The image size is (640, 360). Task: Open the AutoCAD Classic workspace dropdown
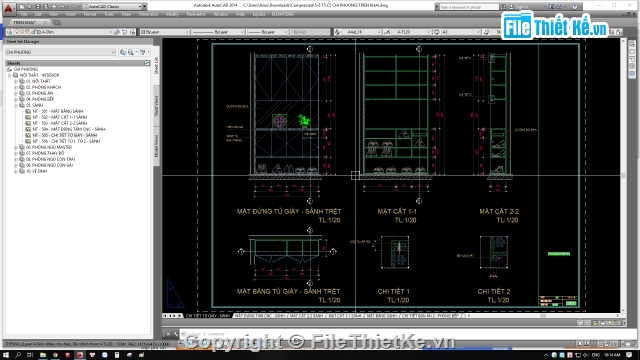point(114,7)
